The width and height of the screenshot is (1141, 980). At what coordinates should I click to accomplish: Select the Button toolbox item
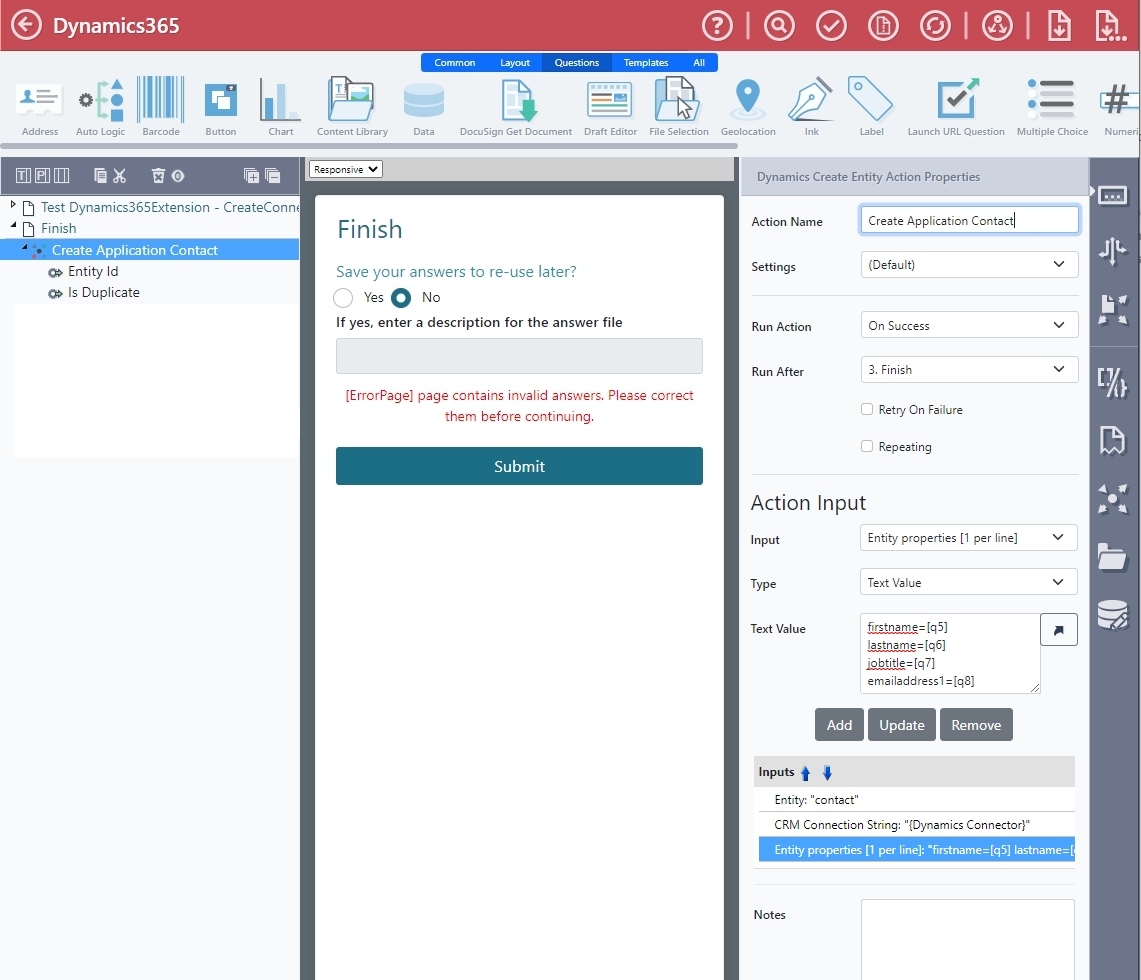pos(220,107)
